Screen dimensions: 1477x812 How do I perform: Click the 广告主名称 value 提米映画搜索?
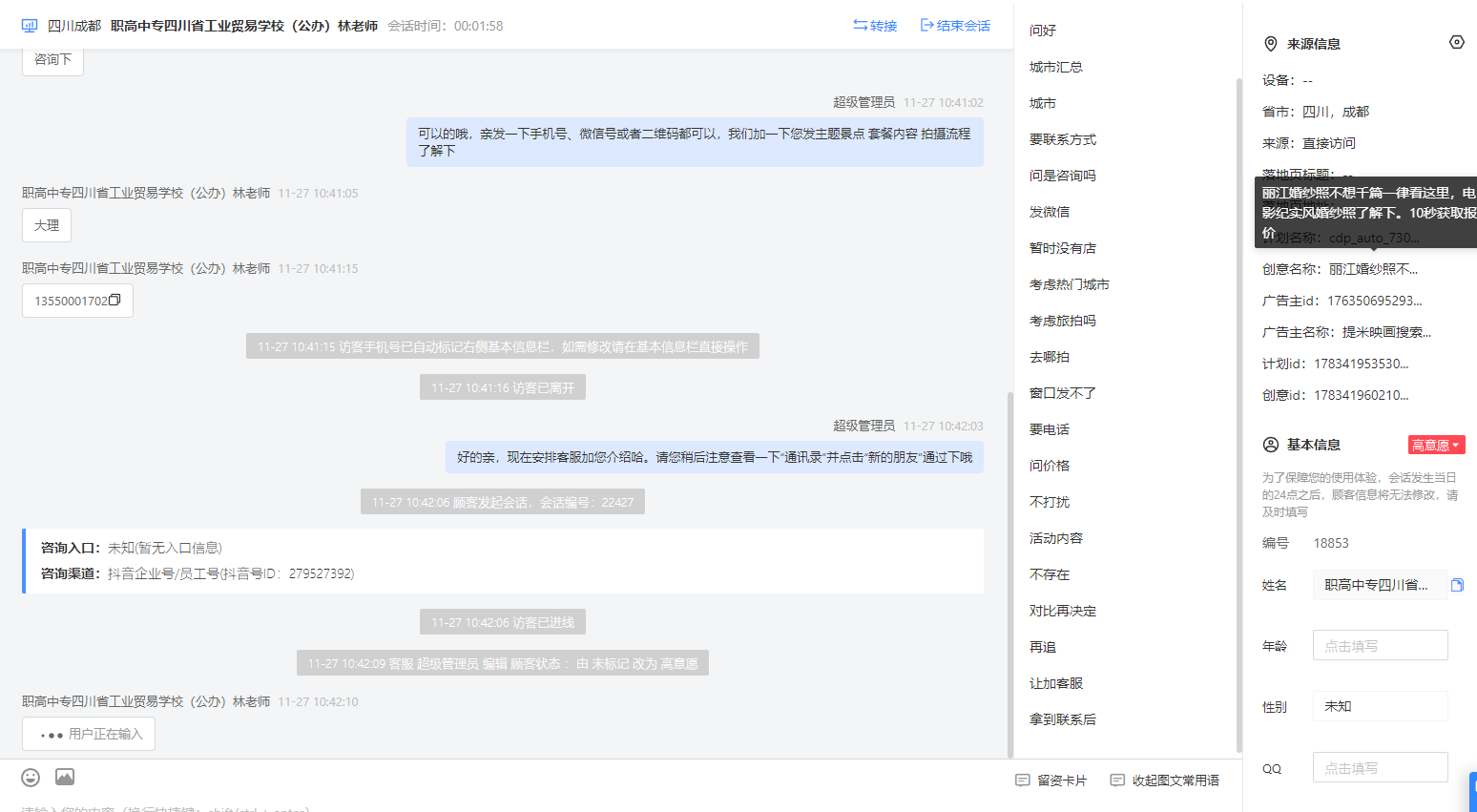tap(1386, 332)
